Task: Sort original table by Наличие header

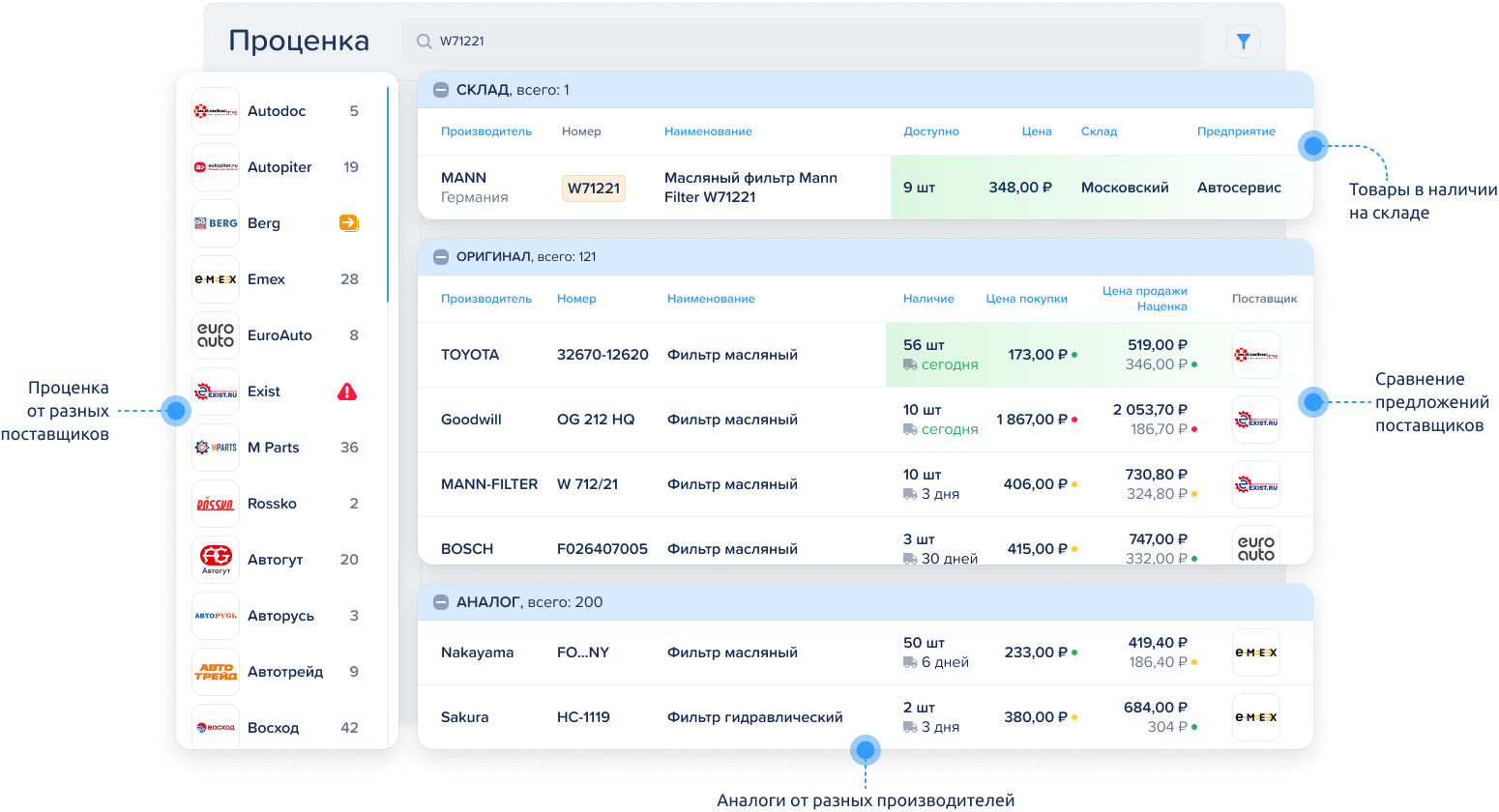Action: tap(928, 299)
